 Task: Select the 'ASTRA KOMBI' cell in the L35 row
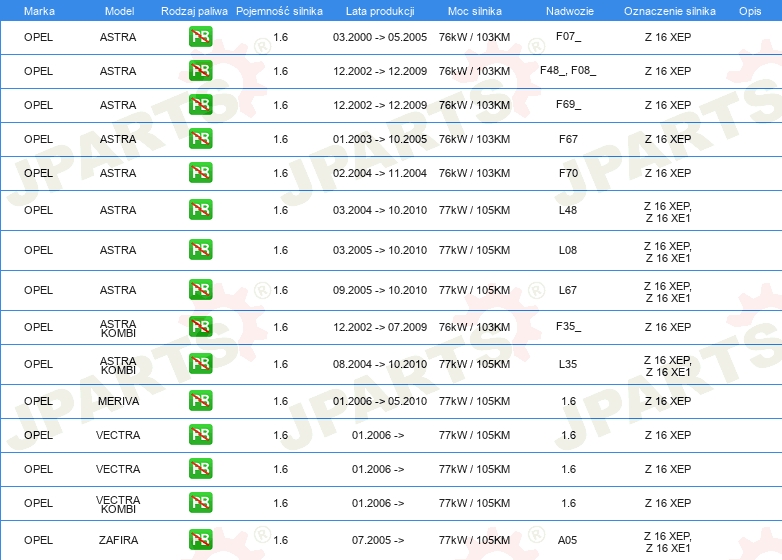click(x=118, y=365)
